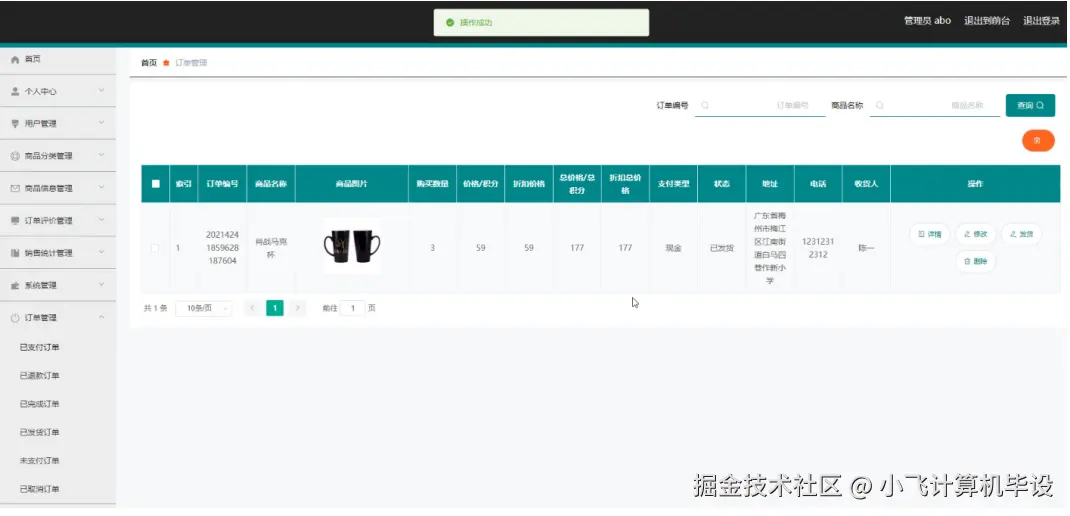Screen dimensions: 1070x516
Task: Click the 订单评价管理 sidebar icon
Action: coord(15,220)
